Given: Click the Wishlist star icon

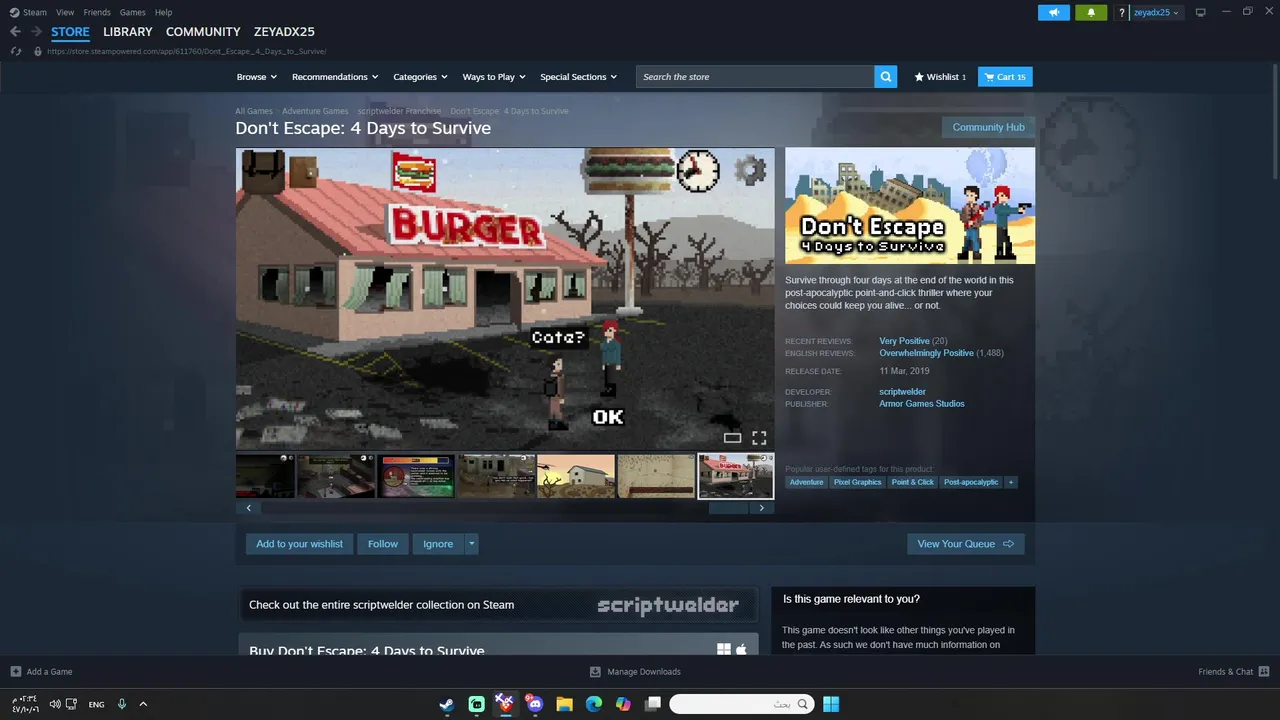Looking at the screenshot, I should coord(919,77).
